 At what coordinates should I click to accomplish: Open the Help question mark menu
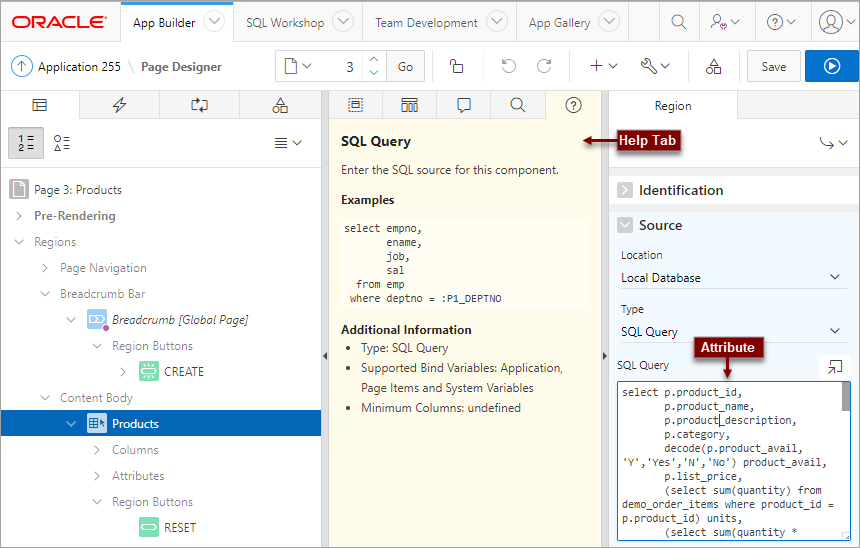781,22
